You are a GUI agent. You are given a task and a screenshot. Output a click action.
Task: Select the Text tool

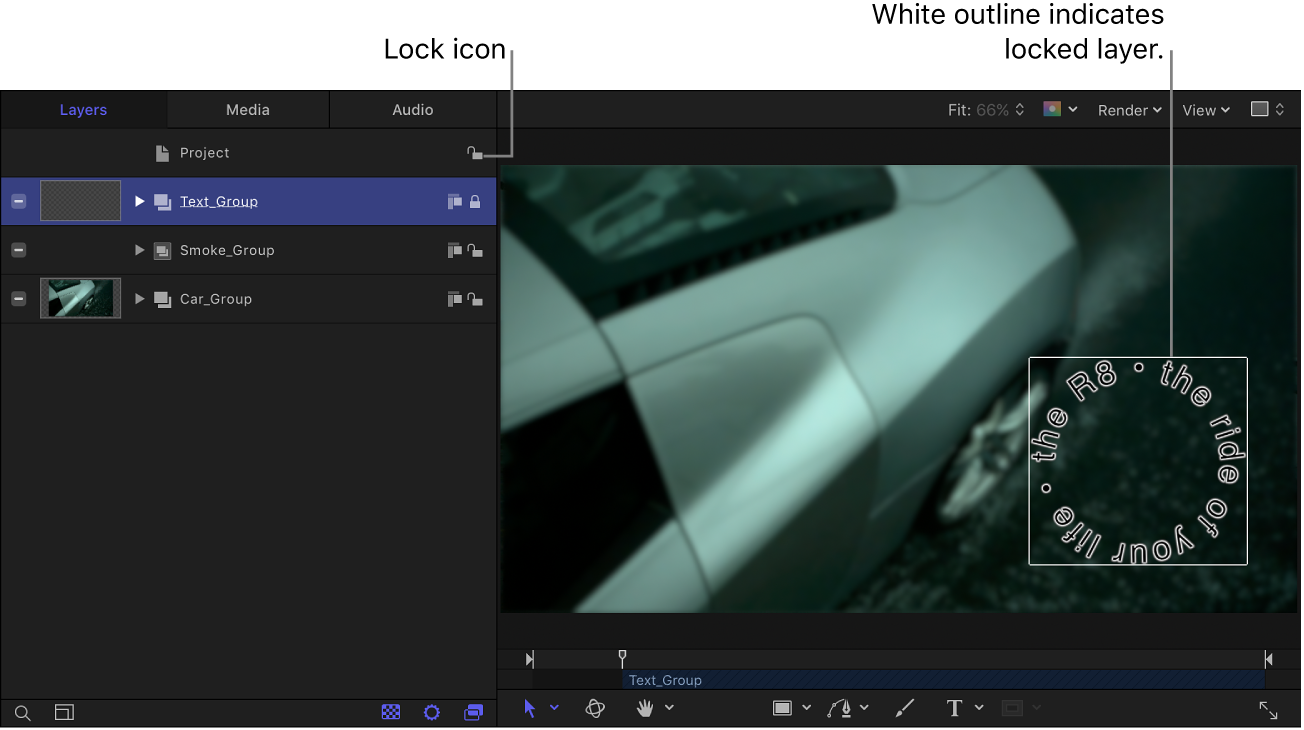tap(954, 709)
